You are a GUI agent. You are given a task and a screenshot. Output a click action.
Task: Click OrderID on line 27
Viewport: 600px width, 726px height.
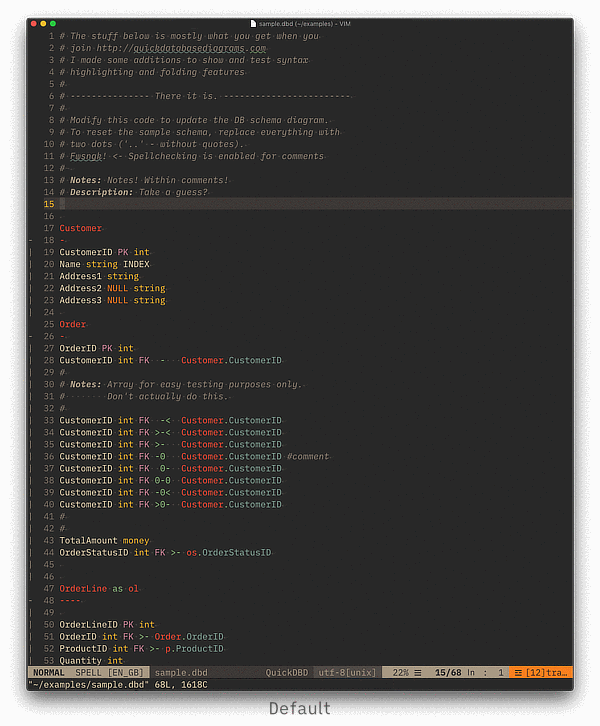click(x=78, y=349)
